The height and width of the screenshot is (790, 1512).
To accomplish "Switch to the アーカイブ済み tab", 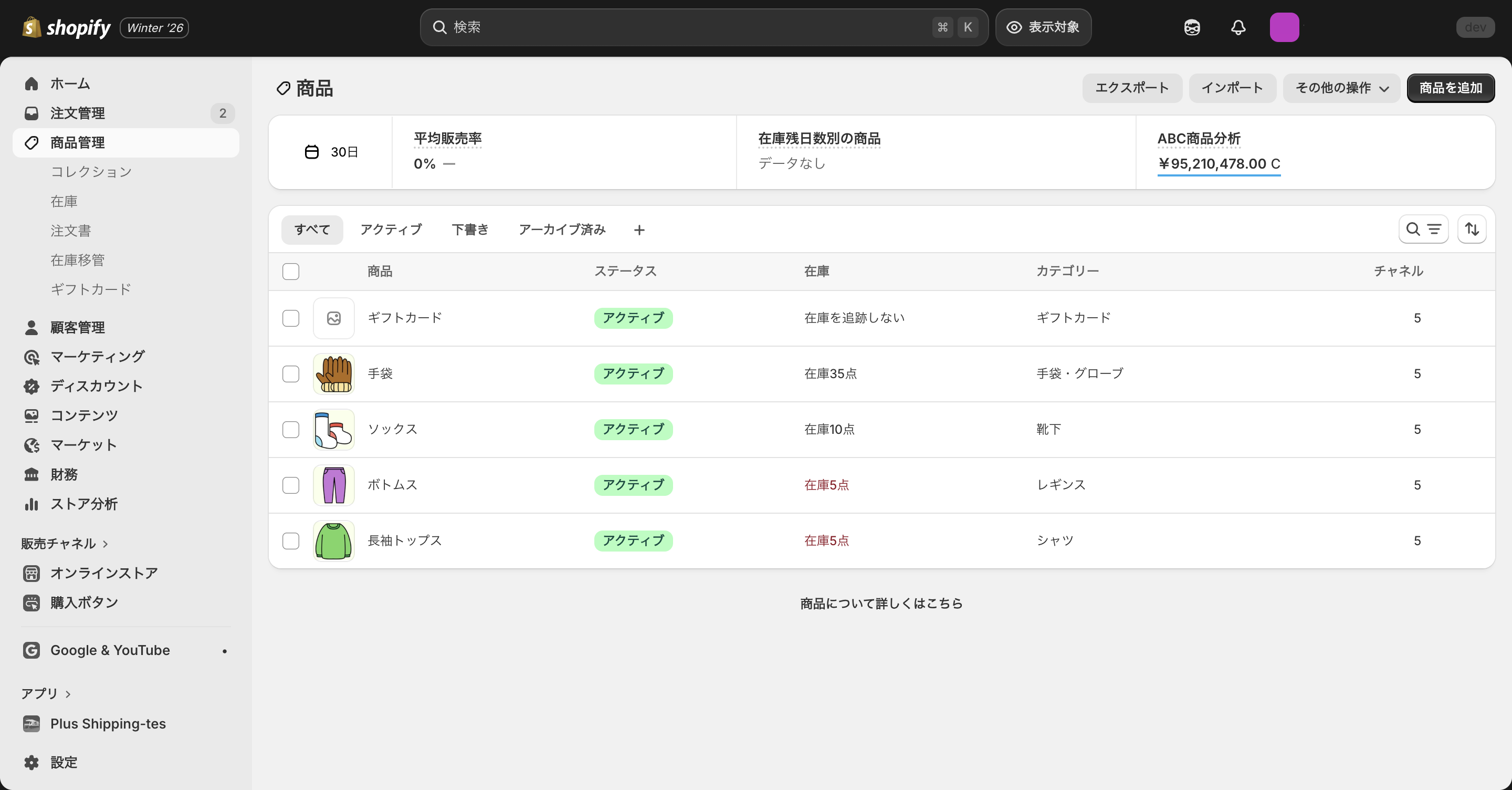I will click(x=561, y=230).
